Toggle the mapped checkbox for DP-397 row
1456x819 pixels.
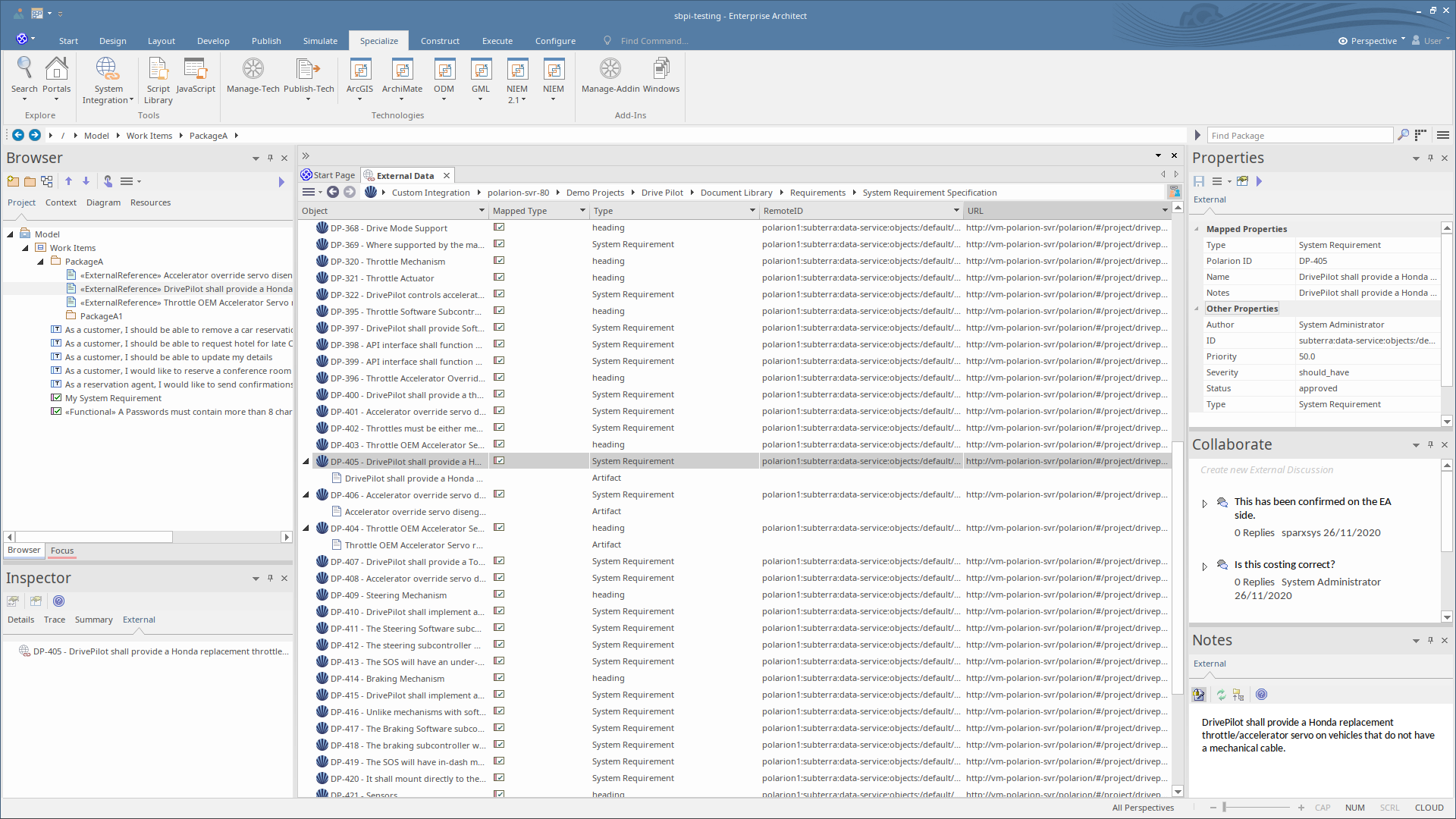499,327
